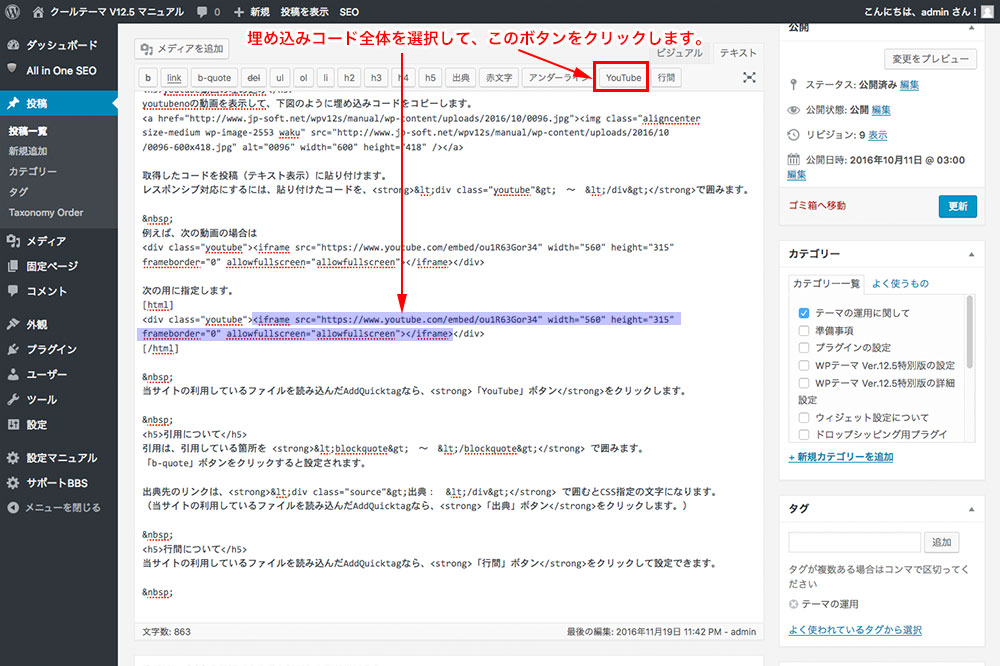Check the プラグインの設定 category
The image size is (1000, 666).
click(804, 348)
